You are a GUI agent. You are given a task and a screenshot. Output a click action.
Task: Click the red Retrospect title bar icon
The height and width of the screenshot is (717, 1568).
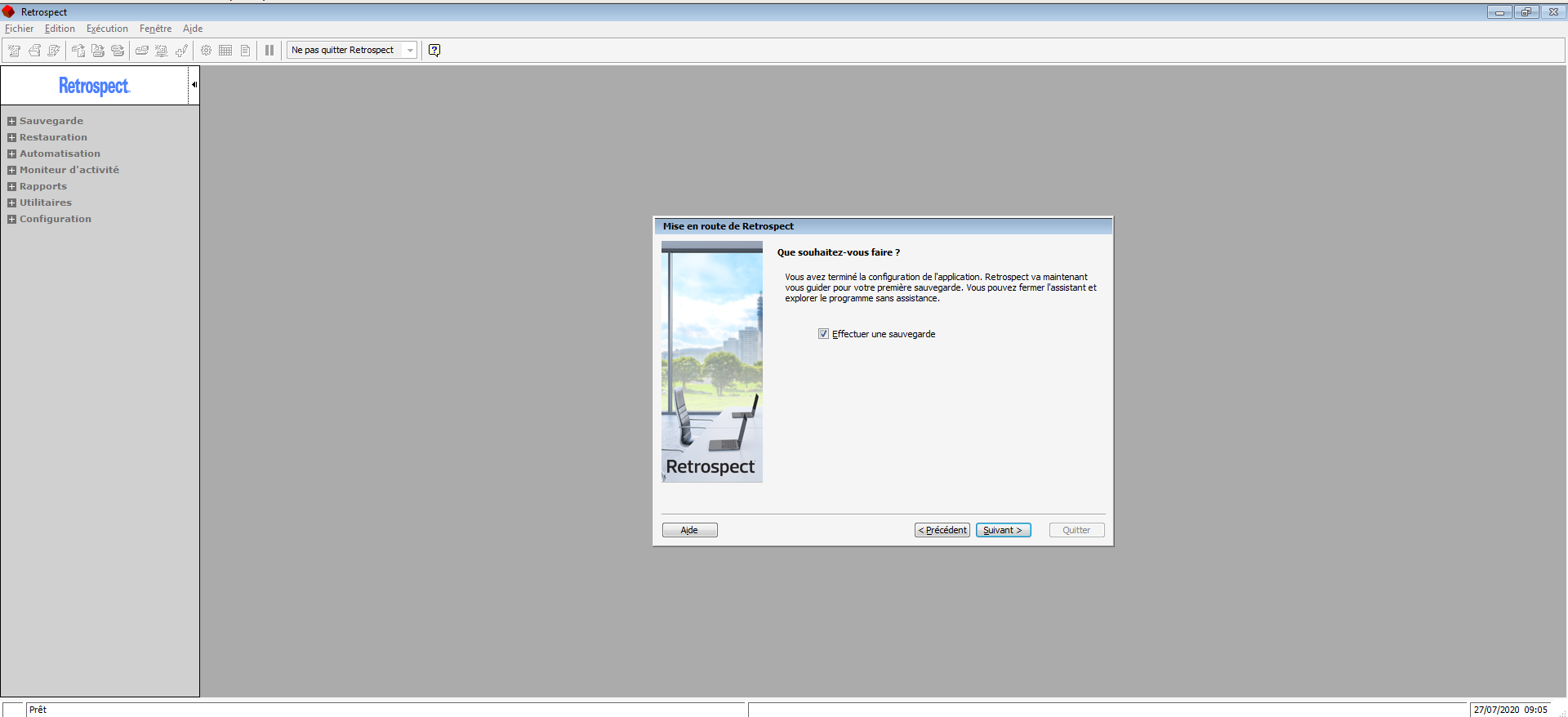click(9, 11)
